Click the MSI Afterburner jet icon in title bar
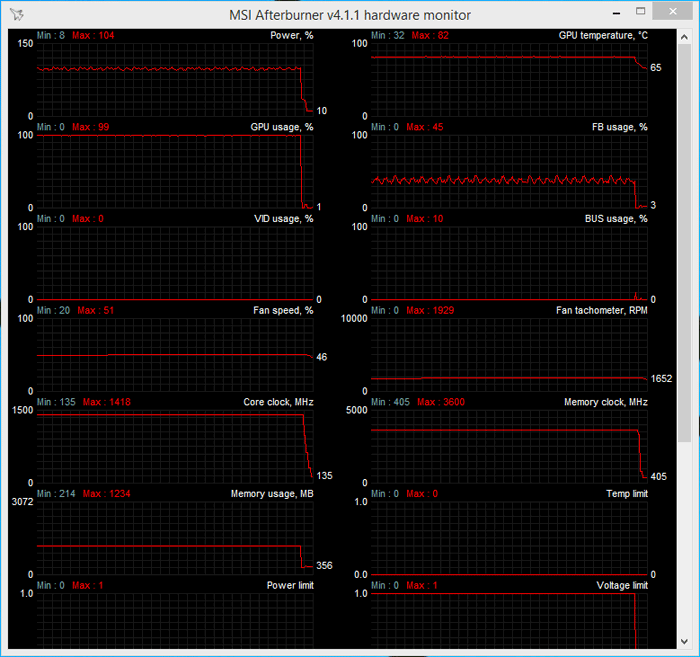The height and width of the screenshot is (657, 700). 17,14
